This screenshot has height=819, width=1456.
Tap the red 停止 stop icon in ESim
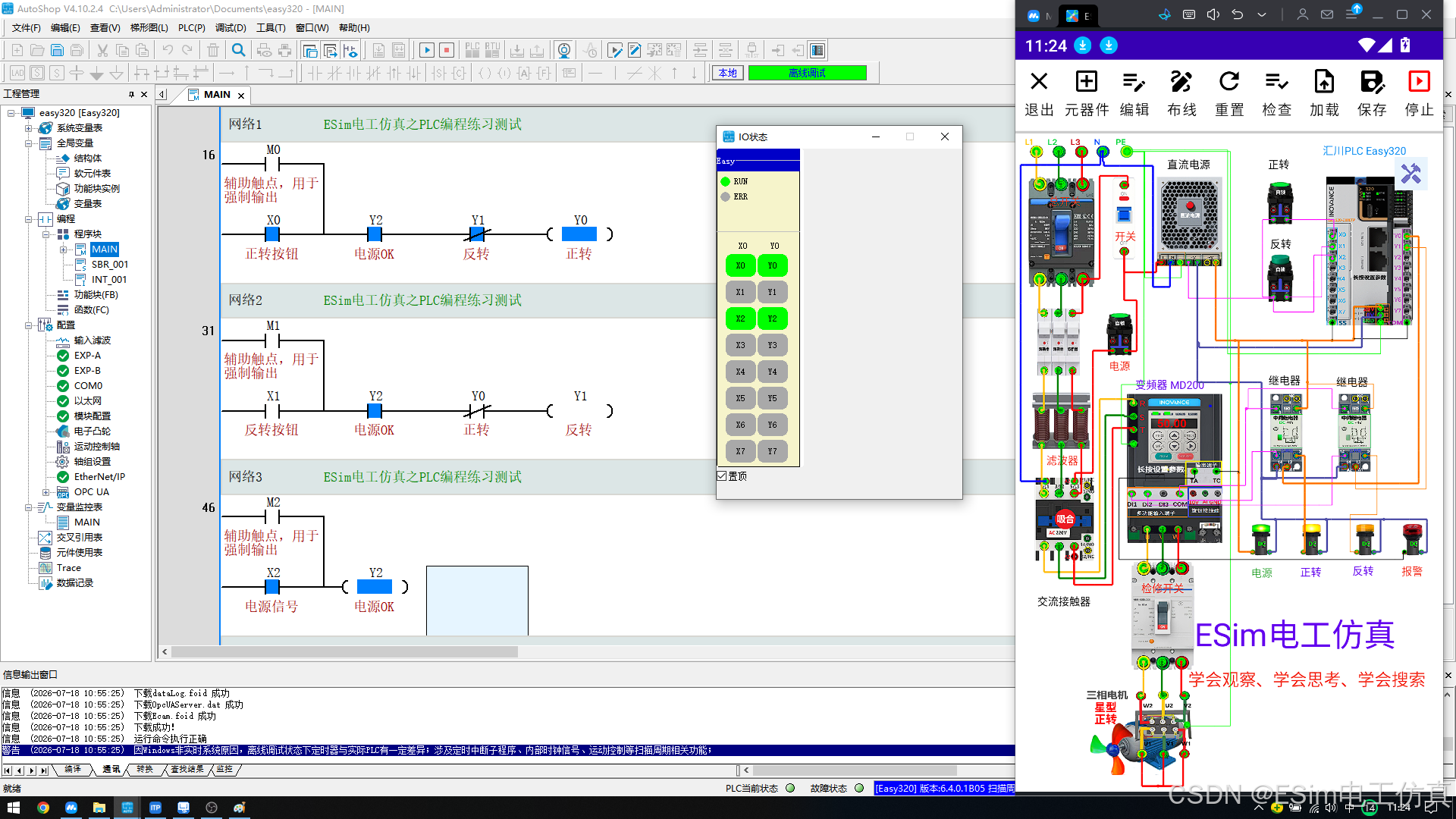1419,82
